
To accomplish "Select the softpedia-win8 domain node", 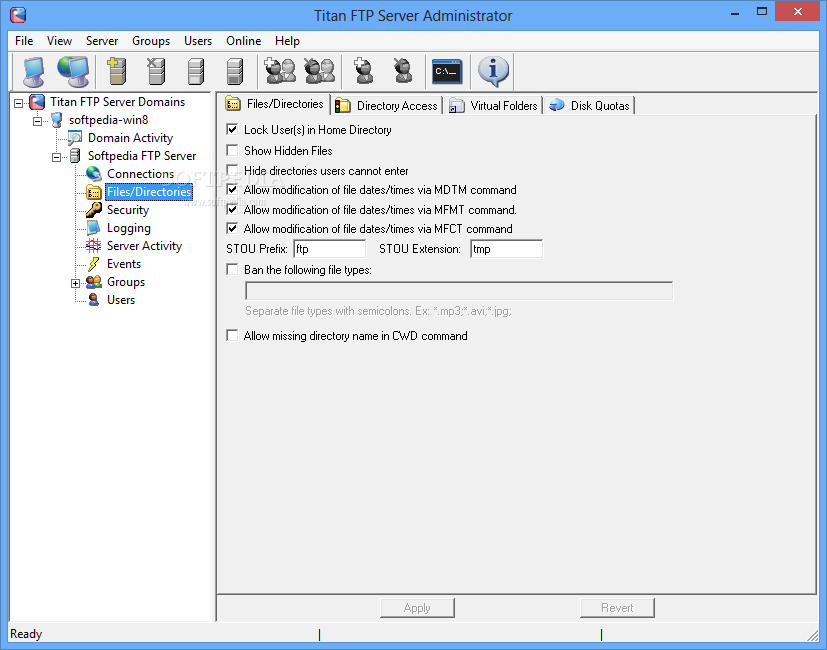I will pos(109,120).
